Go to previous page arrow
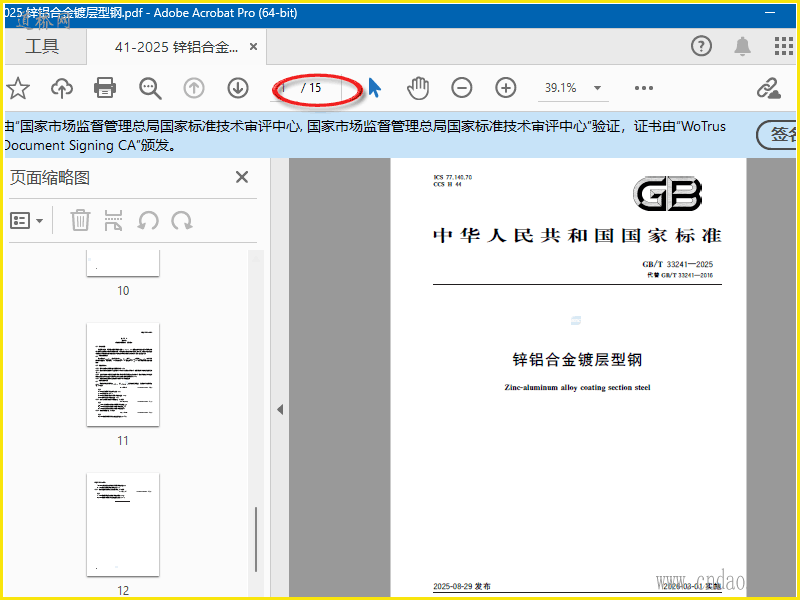This screenshot has height=600, width=800. click(194, 88)
